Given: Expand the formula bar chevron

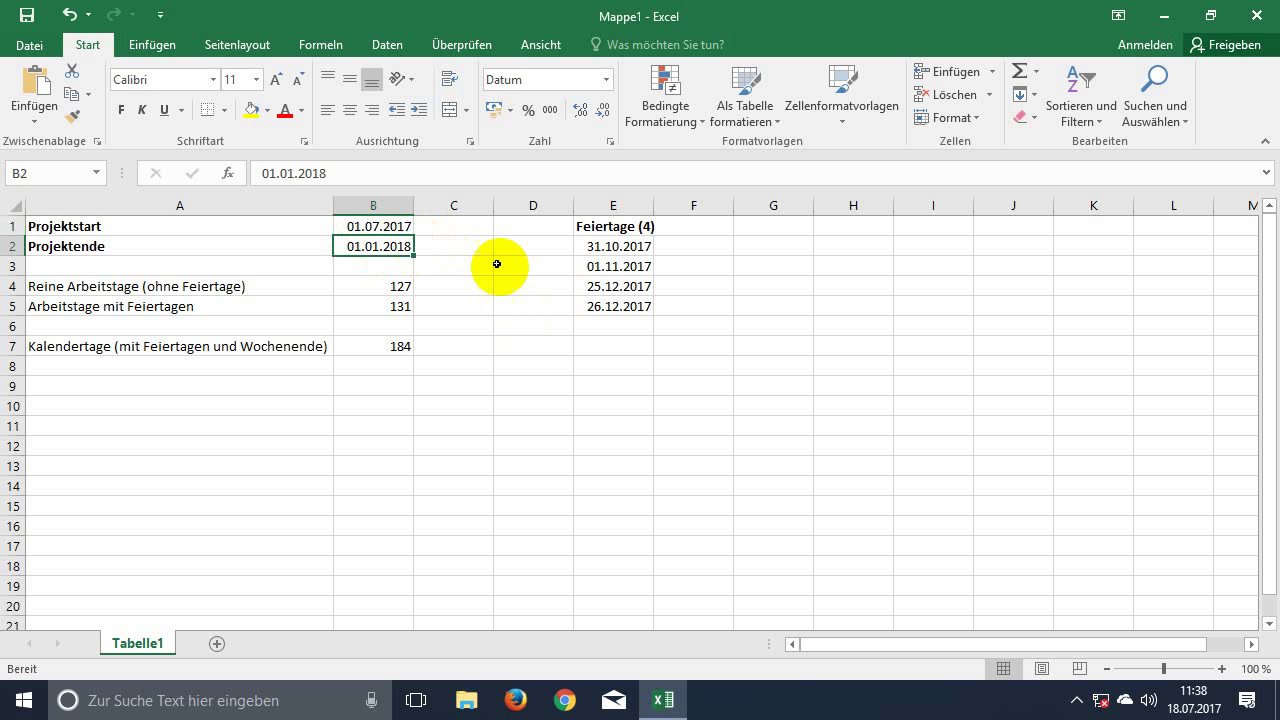Looking at the screenshot, I should click(x=1267, y=173).
